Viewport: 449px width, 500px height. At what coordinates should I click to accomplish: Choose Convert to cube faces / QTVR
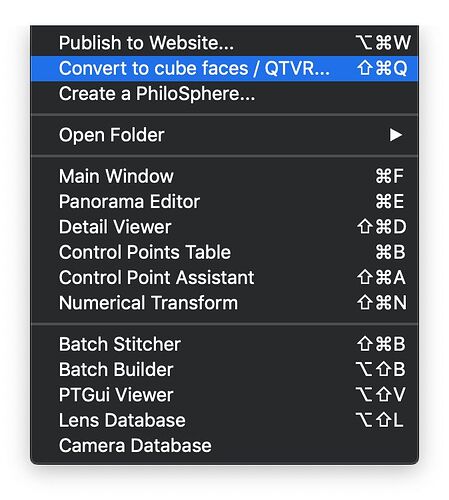pyautogui.click(x=224, y=68)
